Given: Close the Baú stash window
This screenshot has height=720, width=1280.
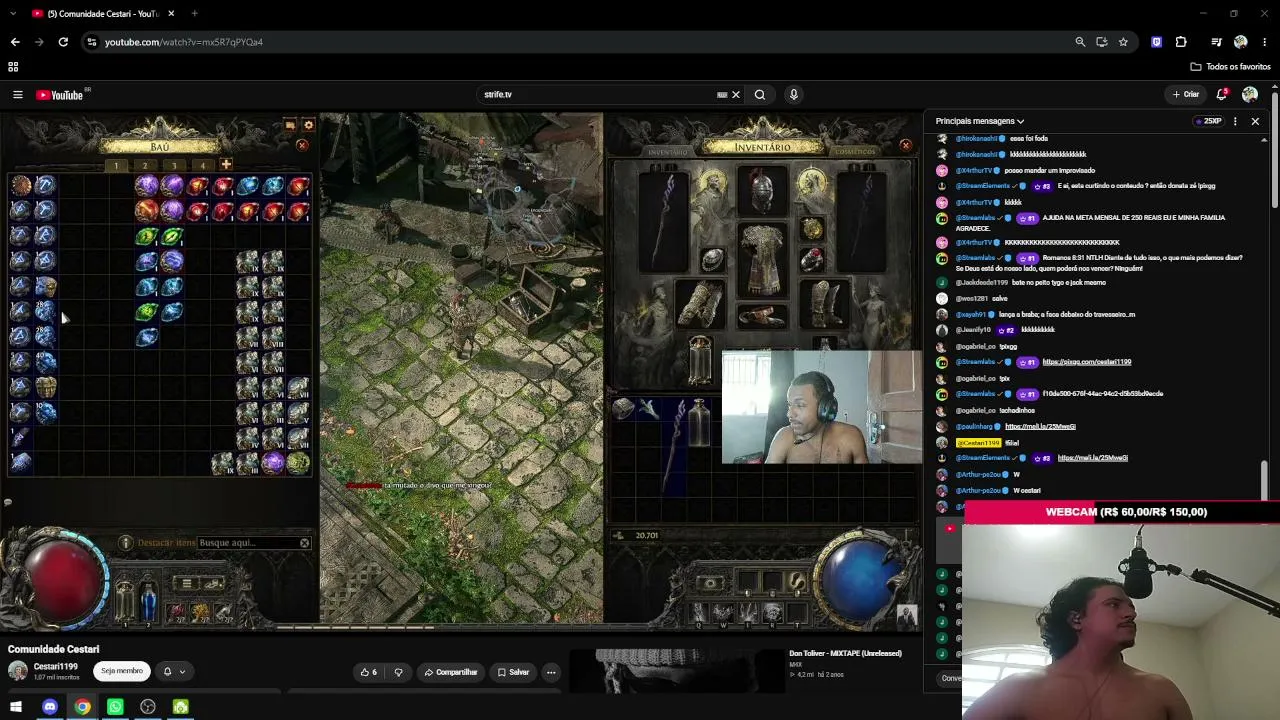Looking at the screenshot, I should pyautogui.click(x=302, y=145).
